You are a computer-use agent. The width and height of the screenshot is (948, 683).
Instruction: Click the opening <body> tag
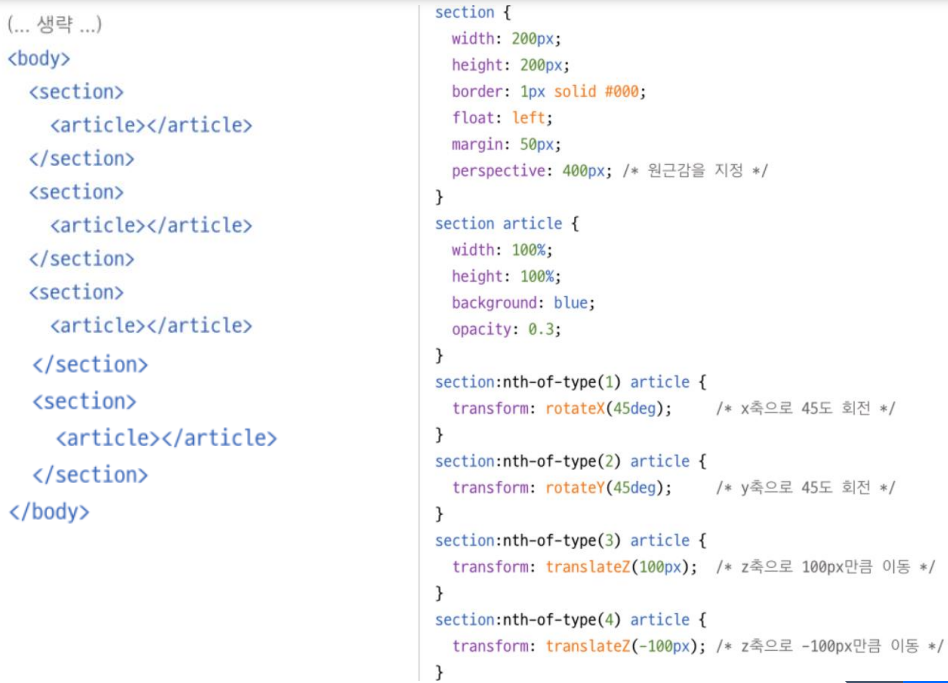tap(39, 59)
